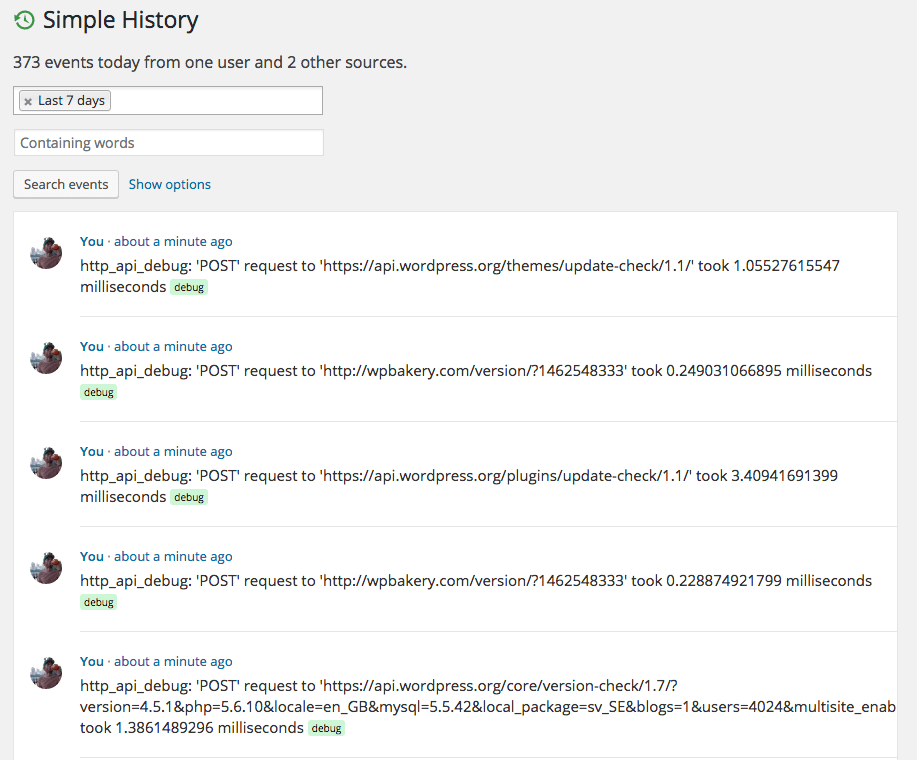Screen dimensions: 917x760
Task: Click debug tag on wpbakery 0.249031066895 event
Action: point(98,392)
